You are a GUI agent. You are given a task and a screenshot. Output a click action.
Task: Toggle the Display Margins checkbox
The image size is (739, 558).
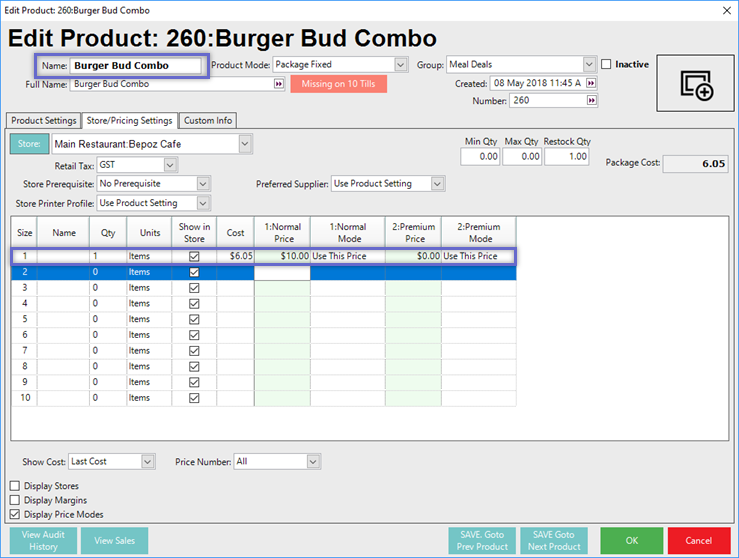15,500
